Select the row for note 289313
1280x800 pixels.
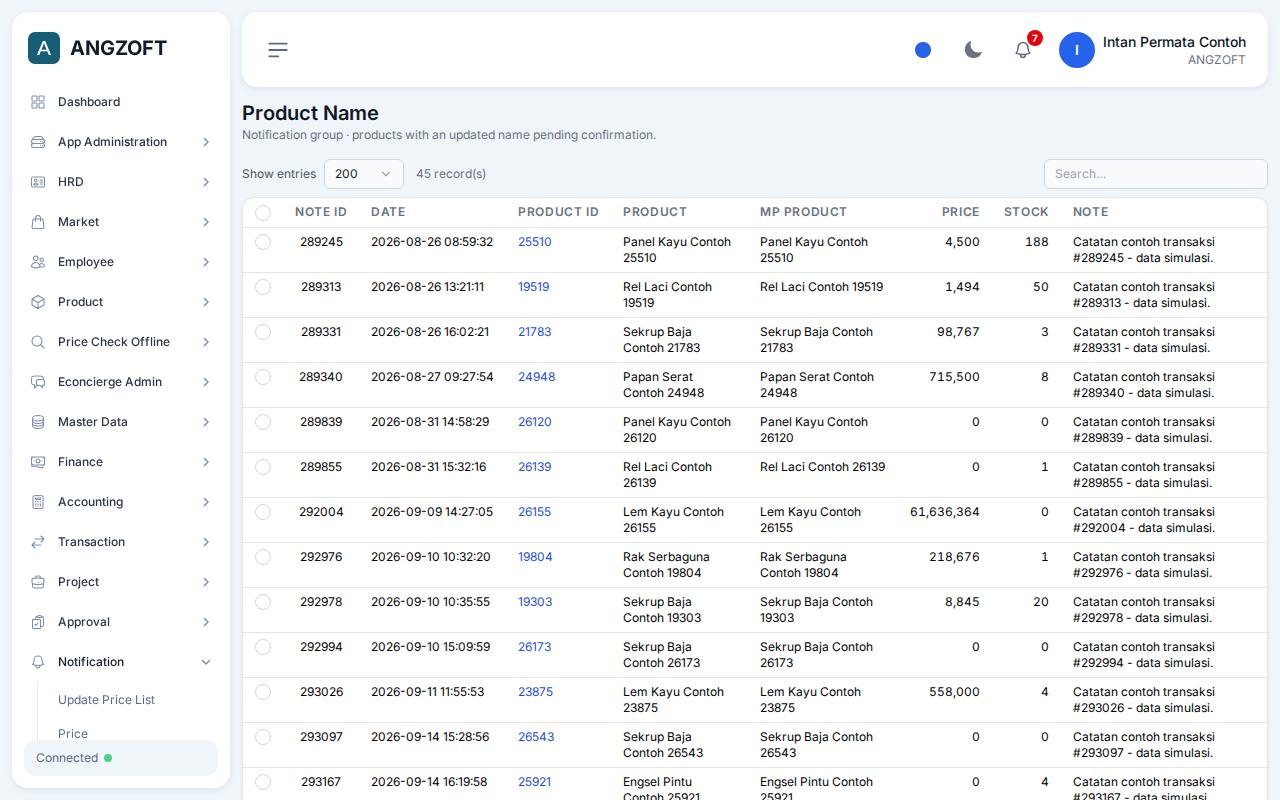[263, 287]
